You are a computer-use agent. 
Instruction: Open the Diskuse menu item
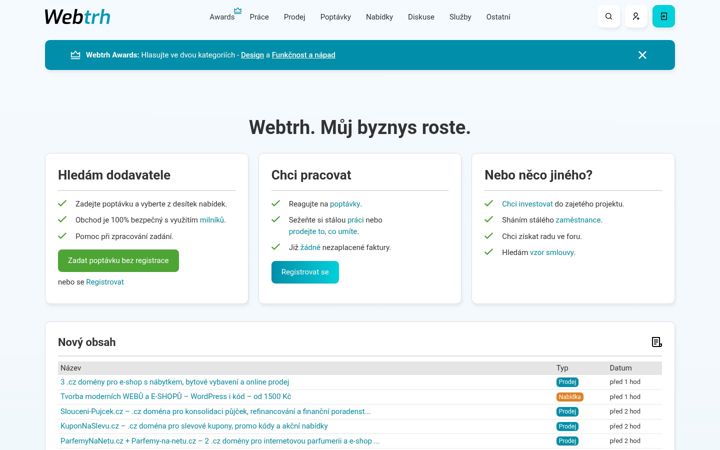[421, 17]
